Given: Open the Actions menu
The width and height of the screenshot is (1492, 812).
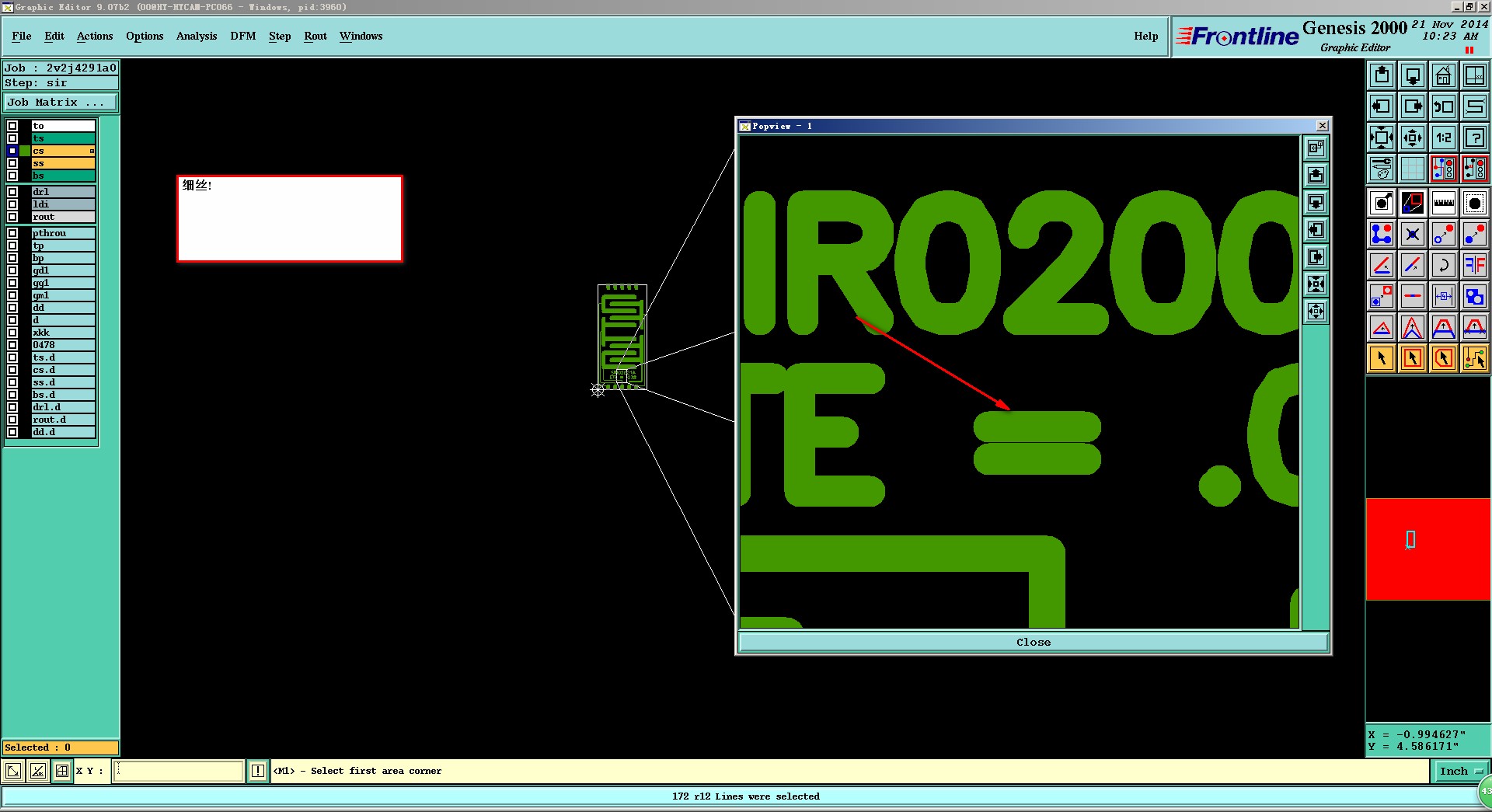Looking at the screenshot, I should [x=95, y=36].
